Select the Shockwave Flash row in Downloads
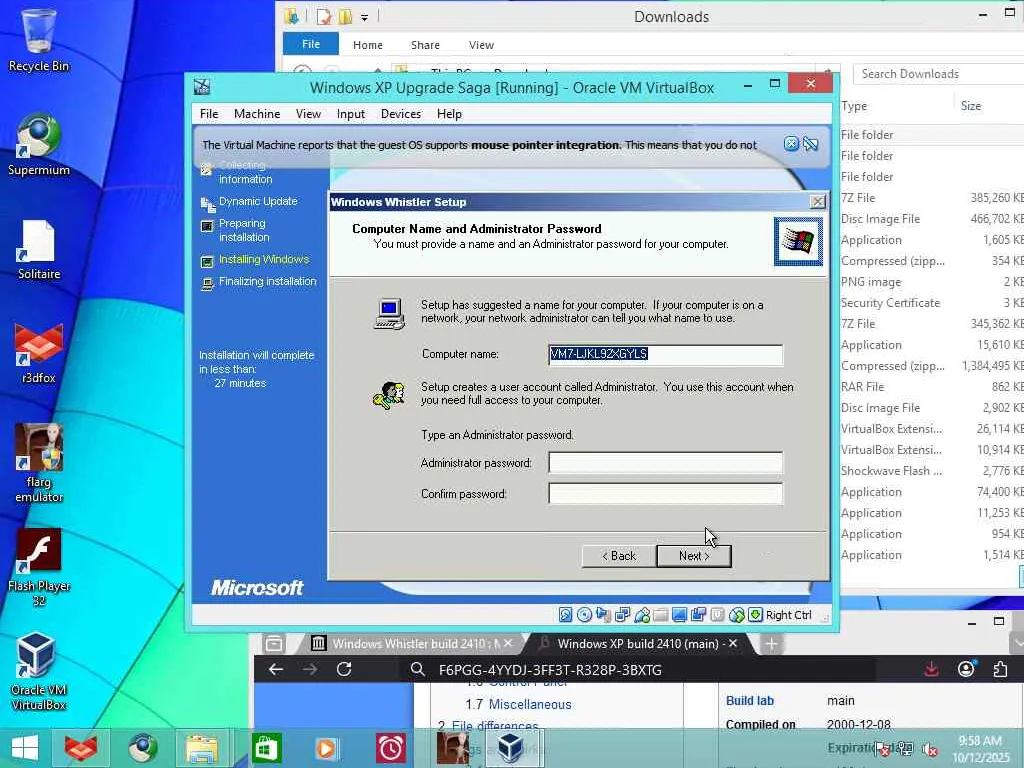Image resolution: width=1024 pixels, height=768 pixels. [x=932, y=470]
